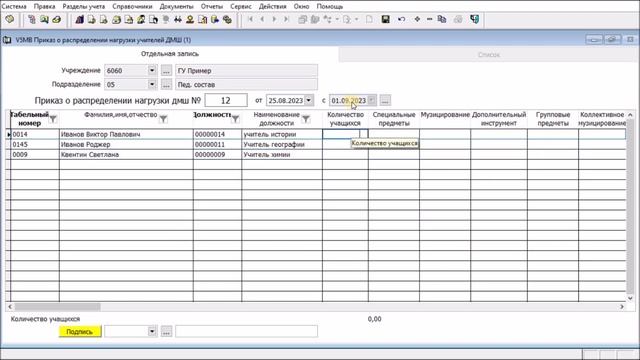This screenshot has width=640, height=360.
Task: Click the Групповые предметы column header
Action: [553, 119]
